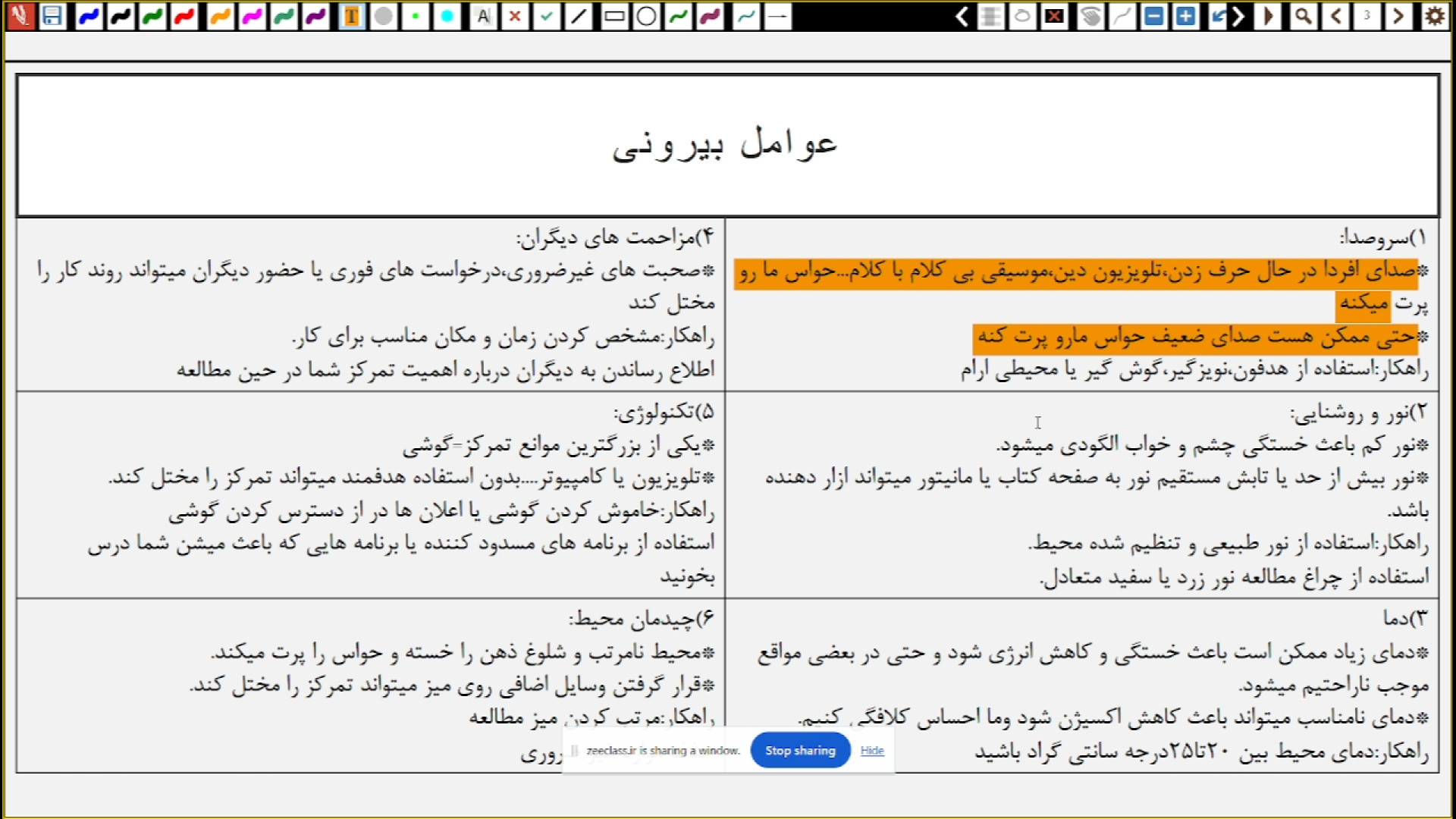Select the arrow line tool
1456x819 pixels.
[x=777, y=16]
